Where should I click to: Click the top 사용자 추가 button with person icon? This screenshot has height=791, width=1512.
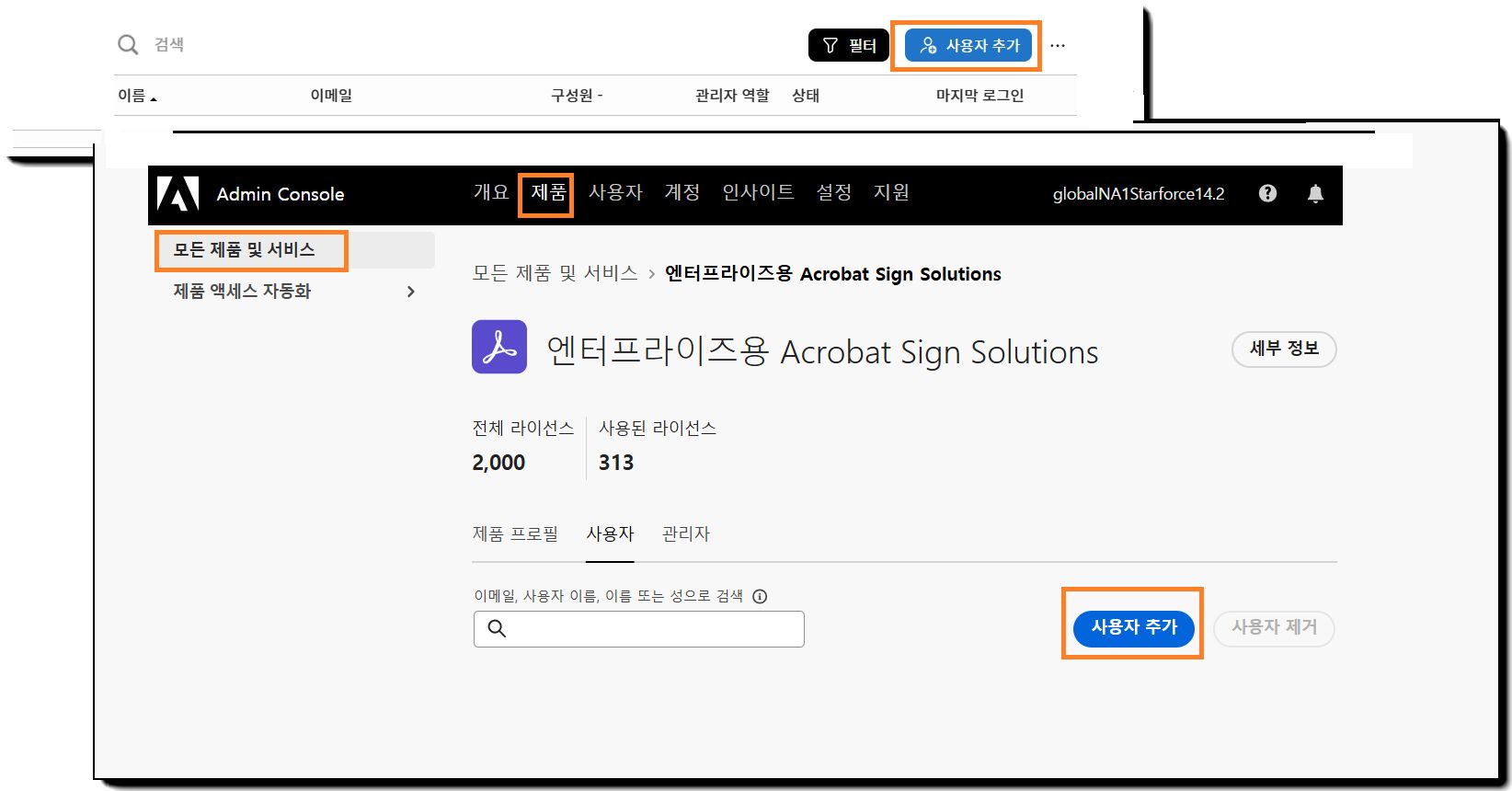click(x=968, y=45)
